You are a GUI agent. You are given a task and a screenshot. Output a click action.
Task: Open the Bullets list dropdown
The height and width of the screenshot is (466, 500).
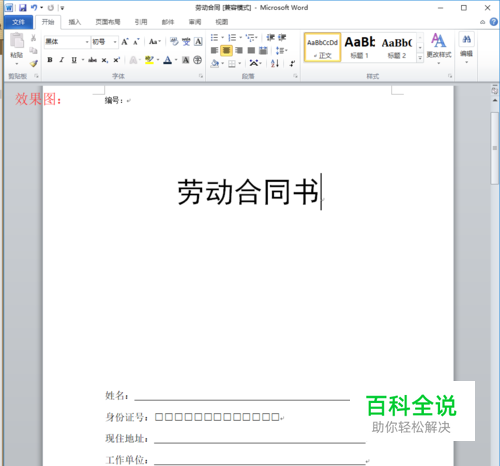pos(222,37)
